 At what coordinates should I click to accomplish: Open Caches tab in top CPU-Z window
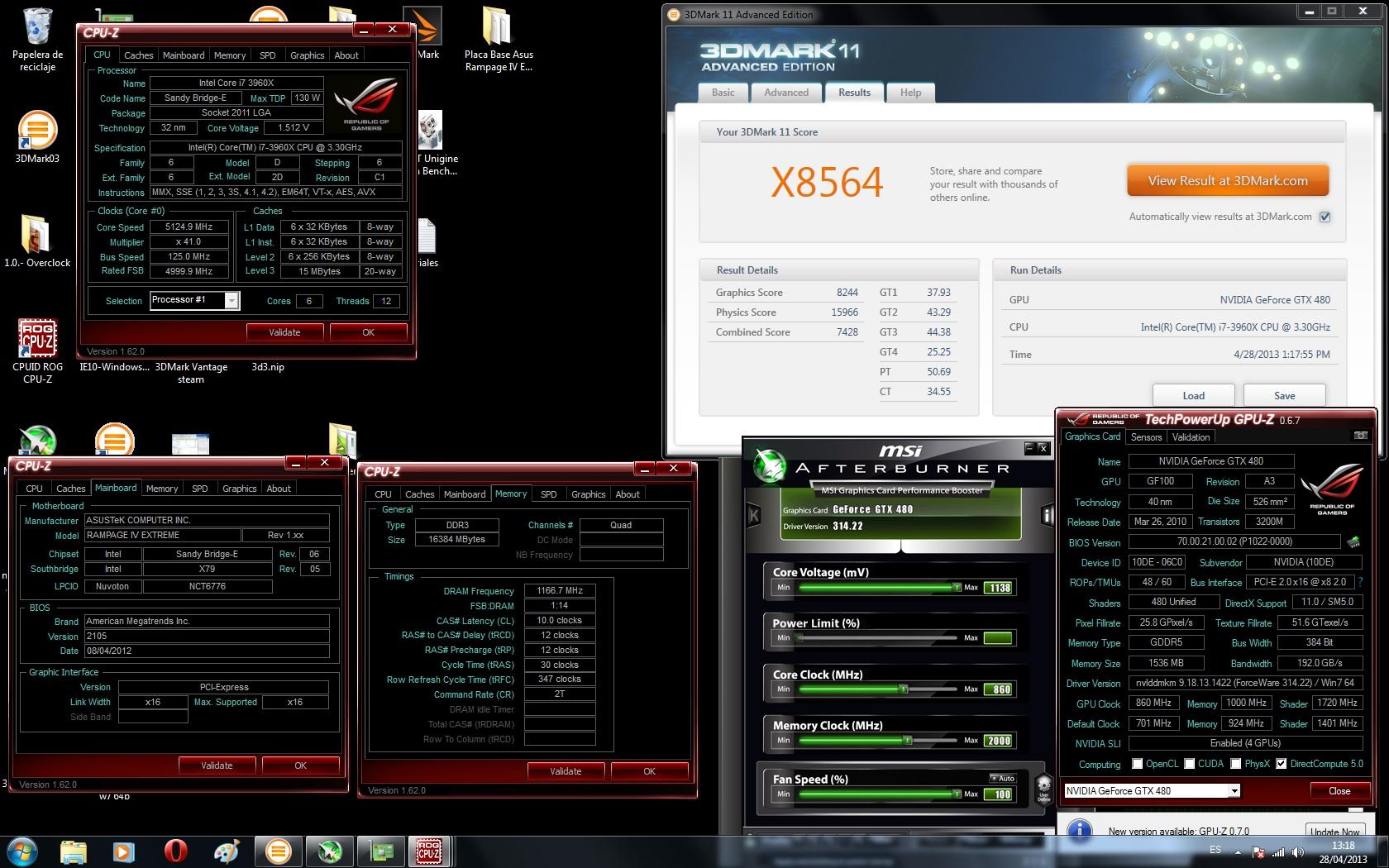pos(138,55)
